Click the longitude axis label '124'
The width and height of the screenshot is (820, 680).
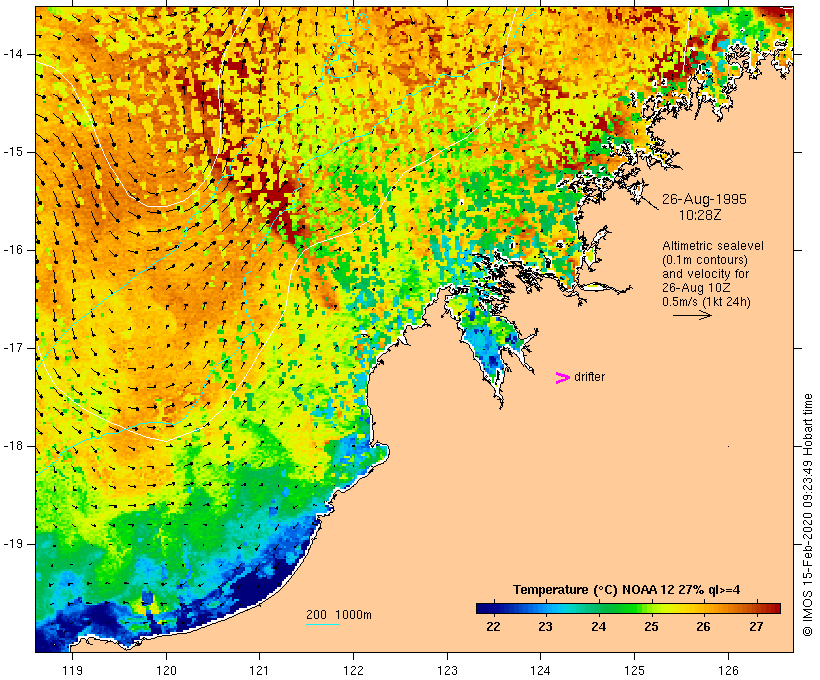[x=541, y=670]
